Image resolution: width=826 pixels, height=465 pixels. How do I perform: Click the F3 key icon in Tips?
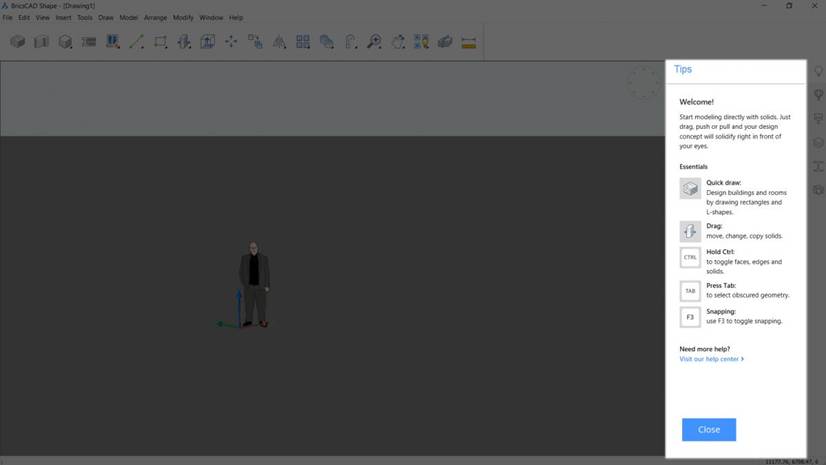[690, 318]
